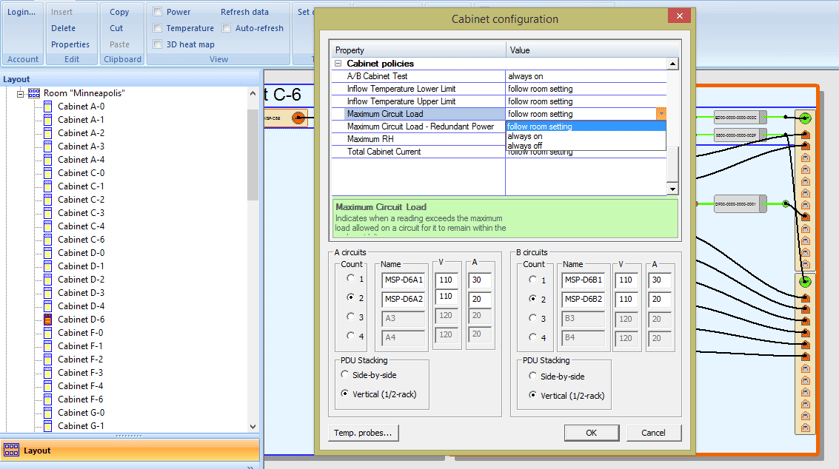Select A circuits count 1 radio

pos(350,278)
